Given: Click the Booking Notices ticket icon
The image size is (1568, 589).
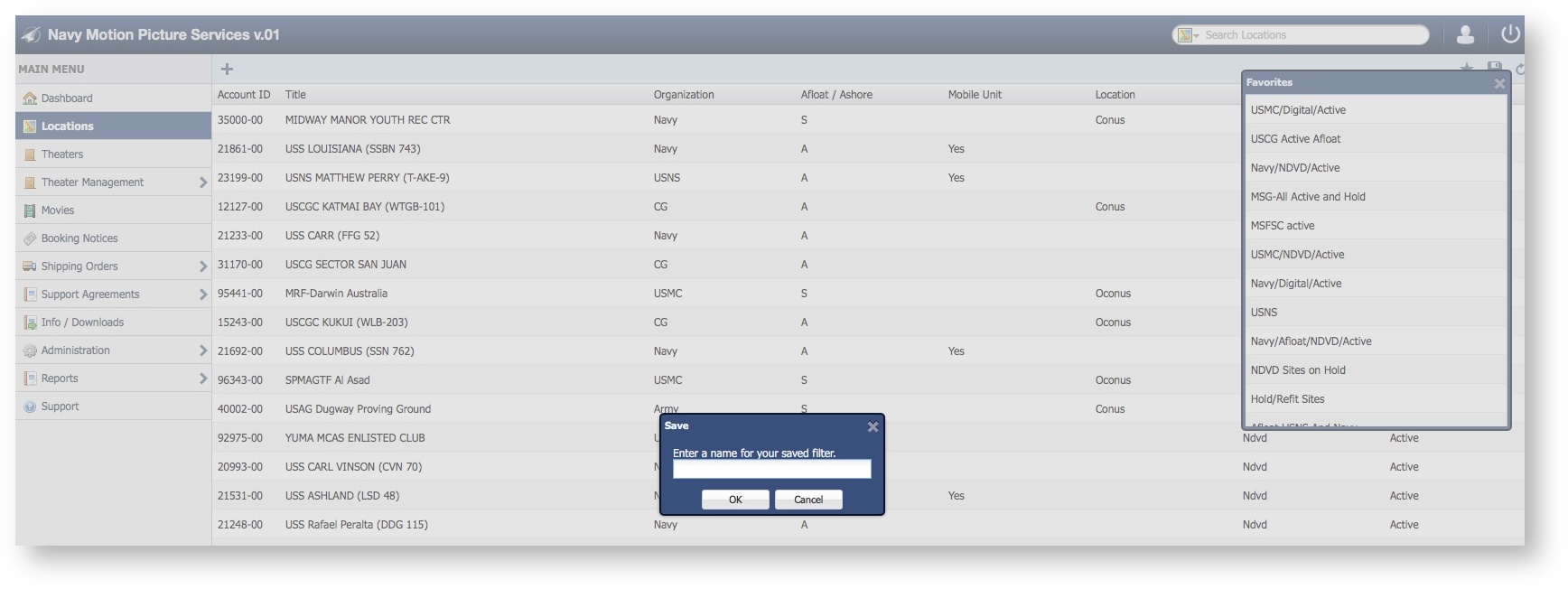Looking at the screenshot, I should [30, 238].
